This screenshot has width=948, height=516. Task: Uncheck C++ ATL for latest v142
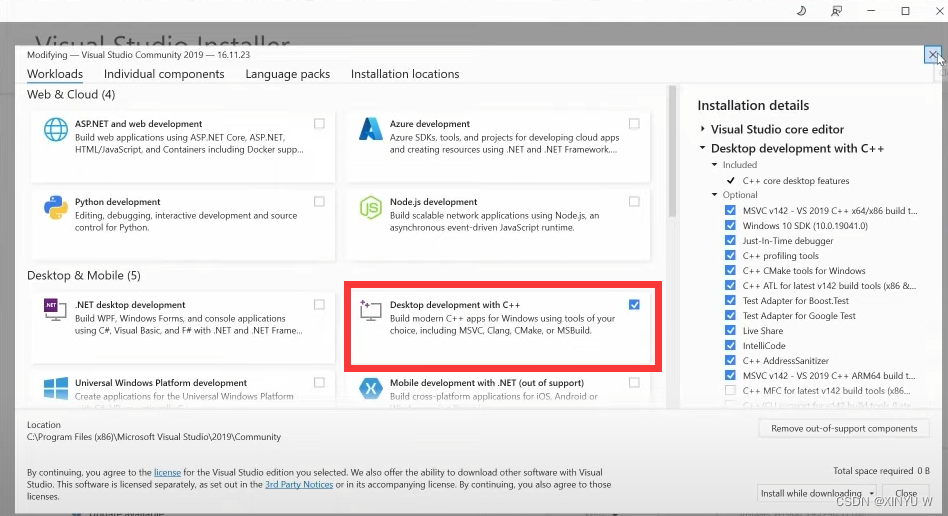coord(730,286)
